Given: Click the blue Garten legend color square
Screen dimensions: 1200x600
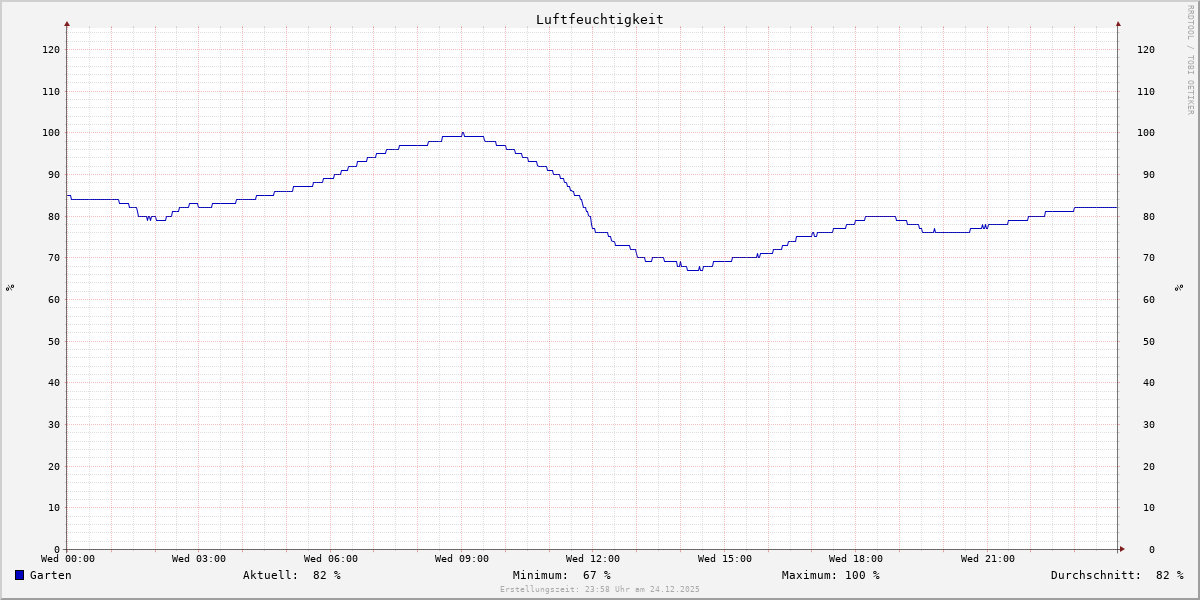Looking at the screenshot, I should [x=19, y=575].
